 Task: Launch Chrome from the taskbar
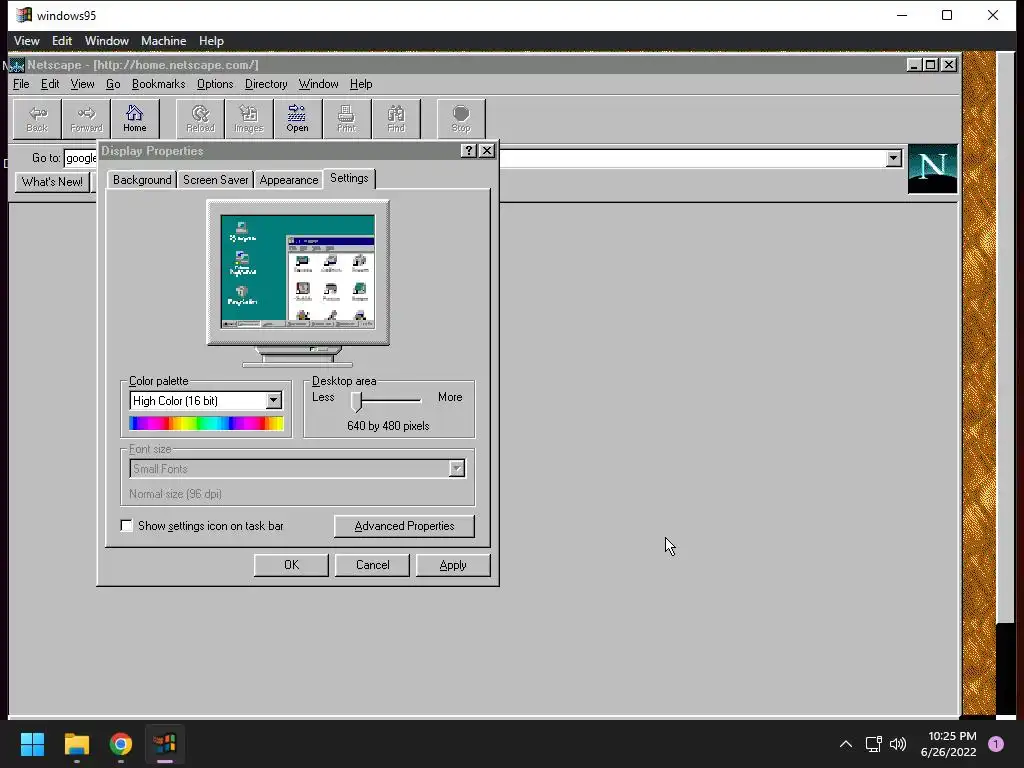pos(121,744)
